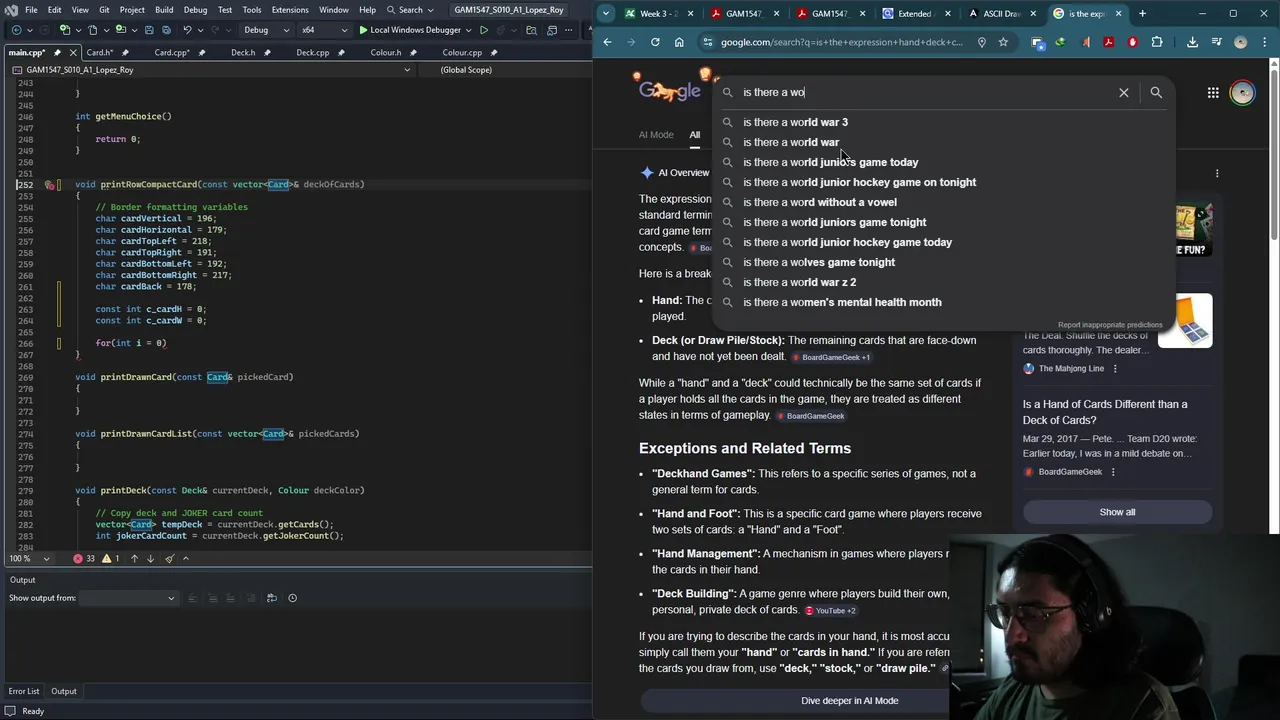
Task: Clear the Google search box X
Action: pos(1123,92)
